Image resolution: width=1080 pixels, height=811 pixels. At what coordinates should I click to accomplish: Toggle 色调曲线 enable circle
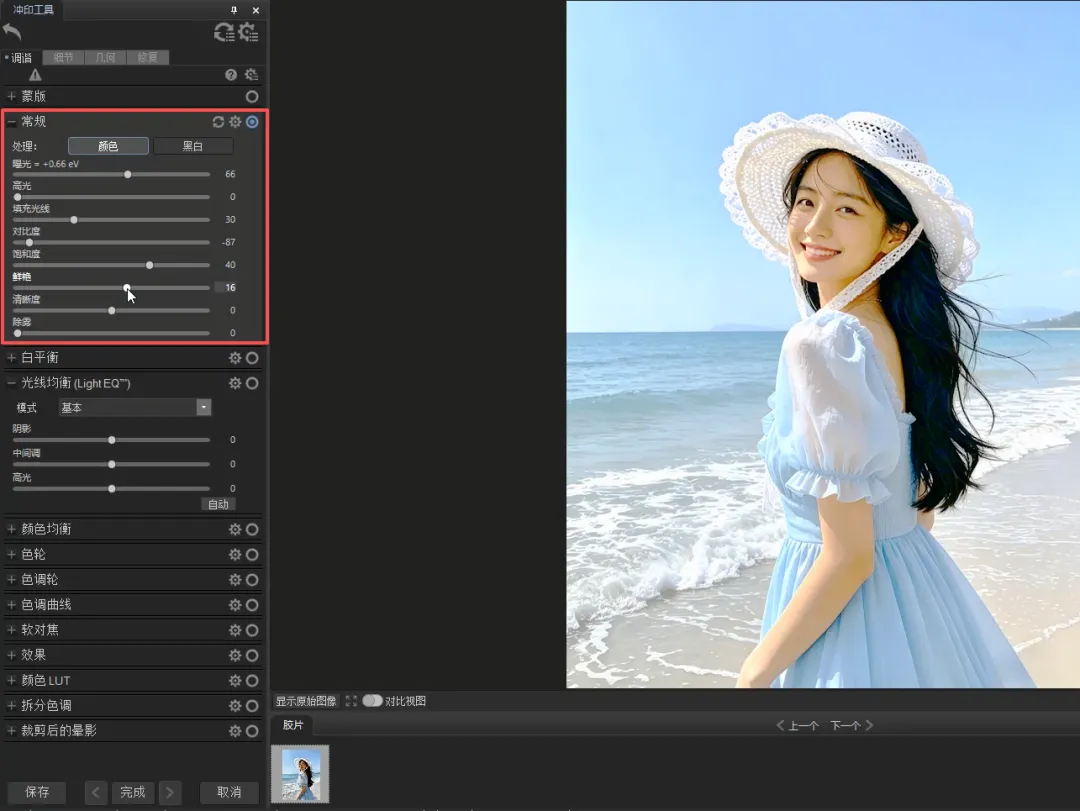pos(253,605)
